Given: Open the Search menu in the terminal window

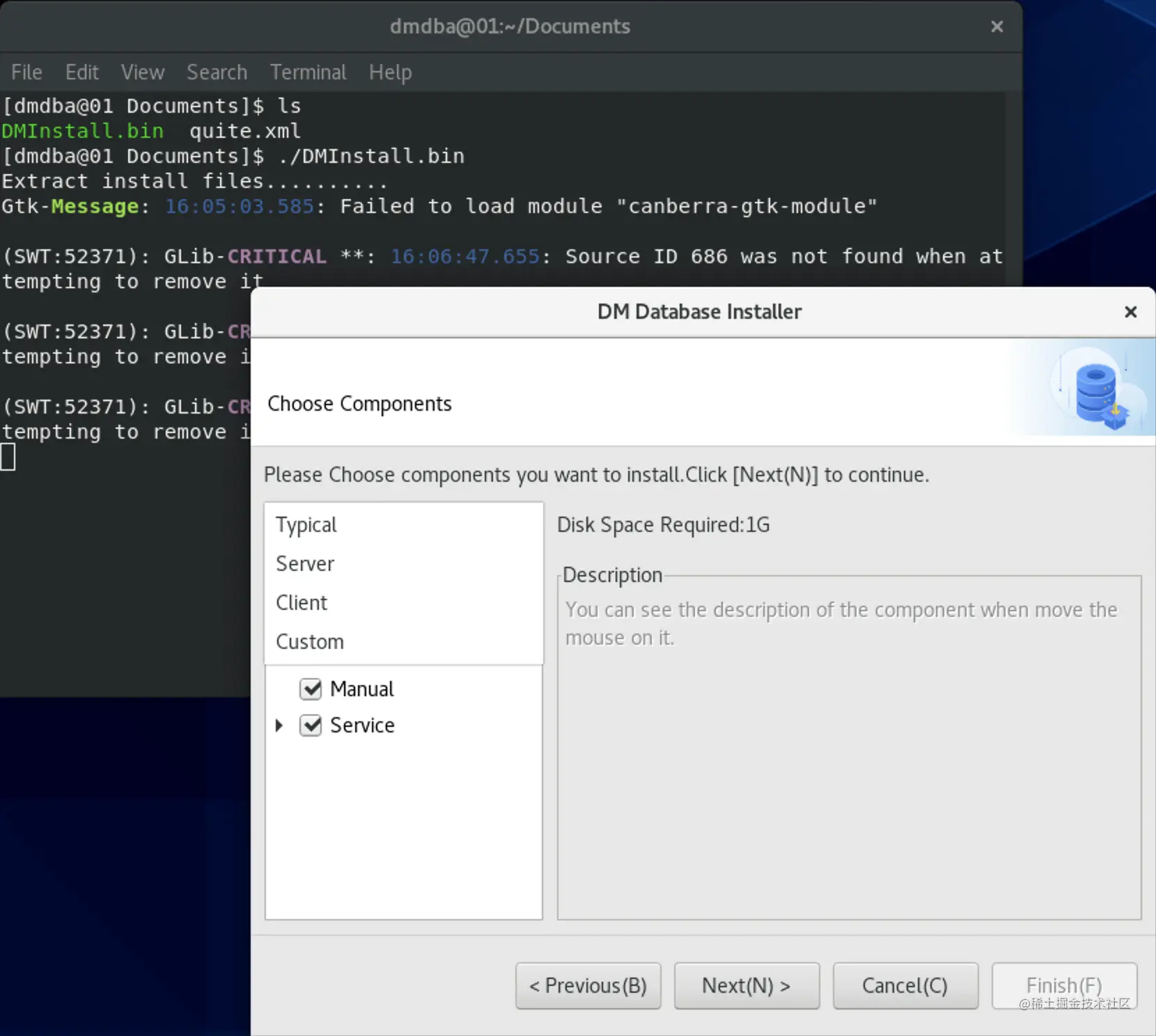Looking at the screenshot, I should (x=217, y=72).
